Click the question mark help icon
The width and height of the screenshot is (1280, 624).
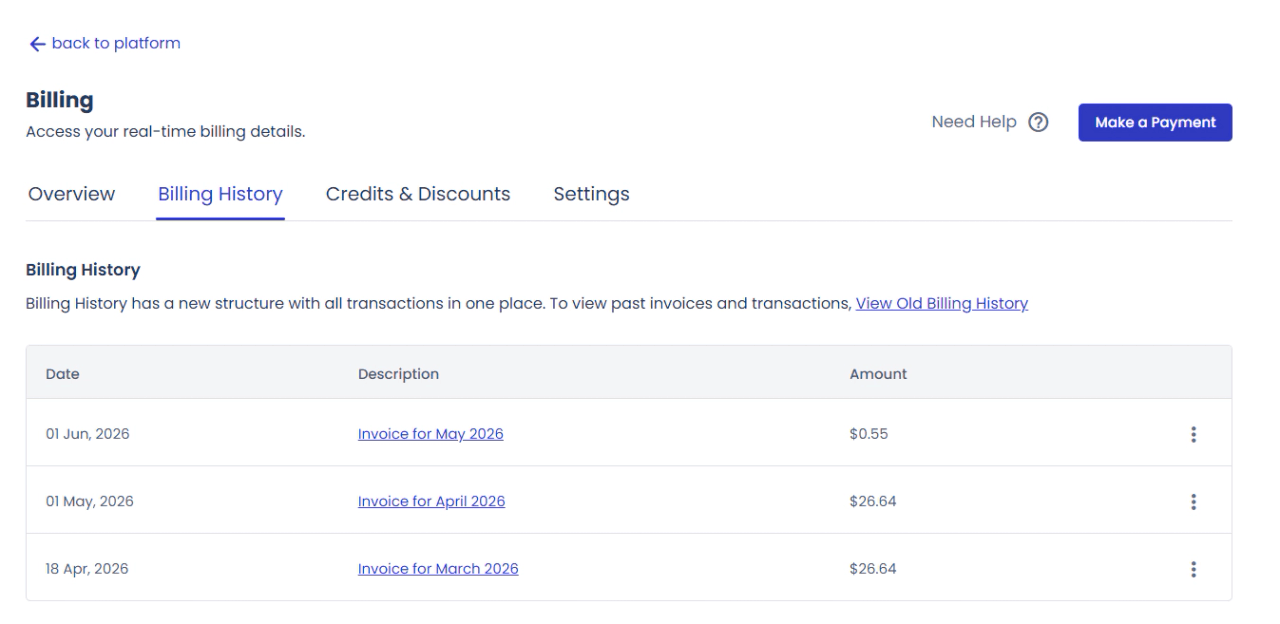coord(1038,122)
